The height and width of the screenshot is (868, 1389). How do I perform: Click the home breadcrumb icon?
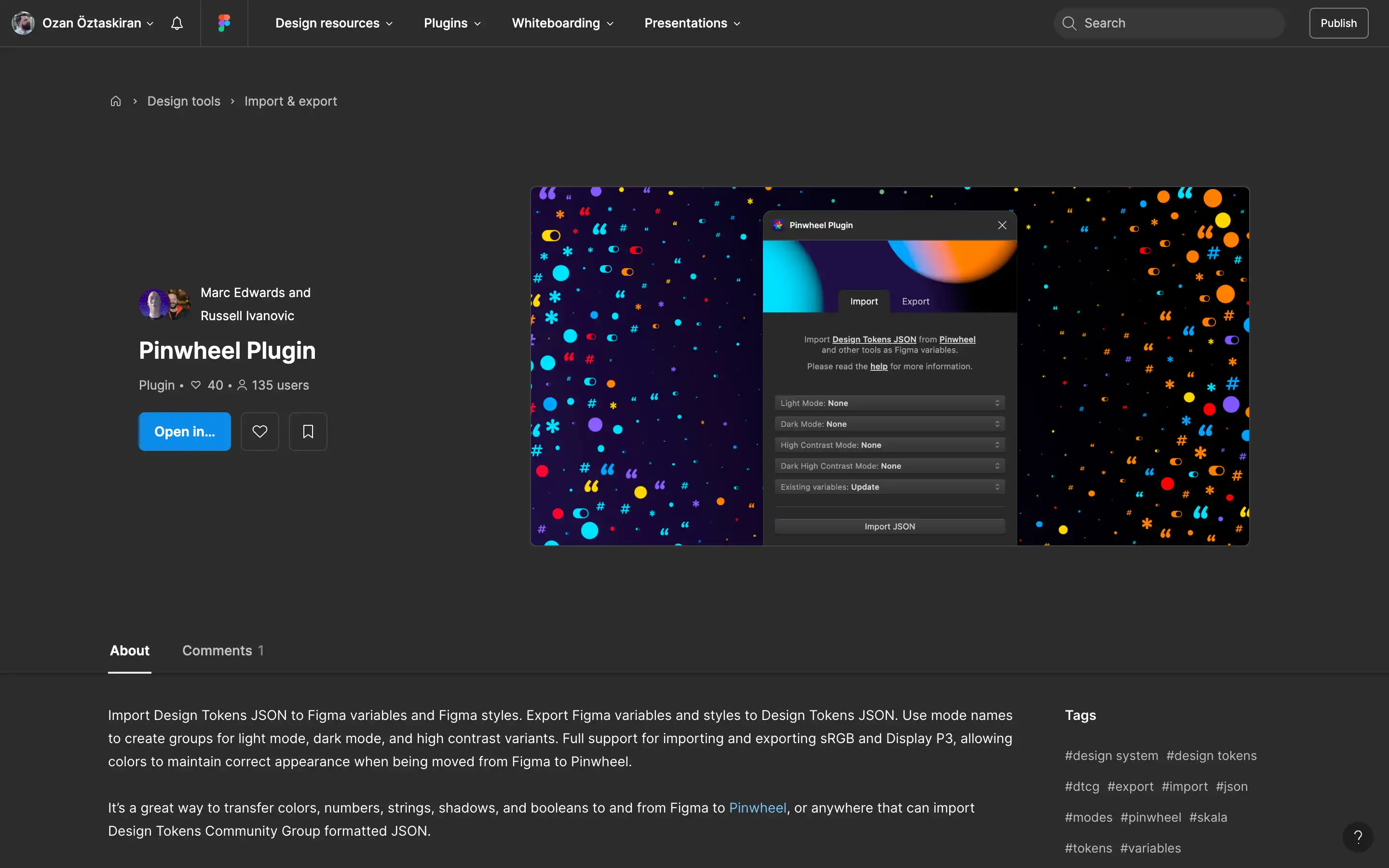115,101
